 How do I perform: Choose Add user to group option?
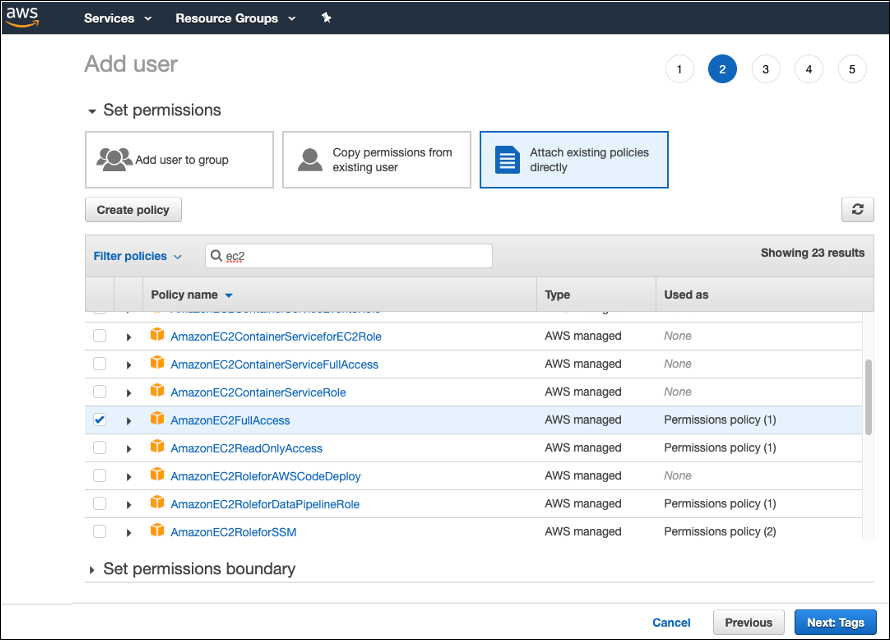[x=179, y=159]
